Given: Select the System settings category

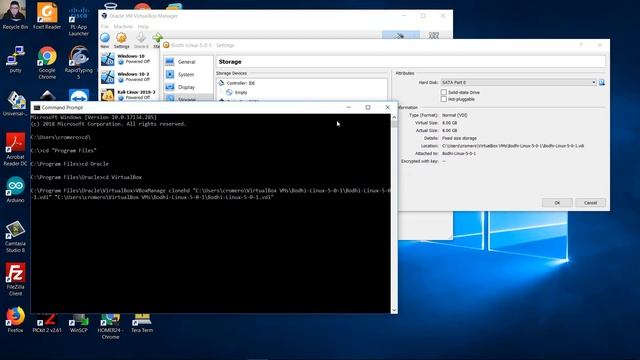Looking at the screenshot, I should (x=188, y=74).
